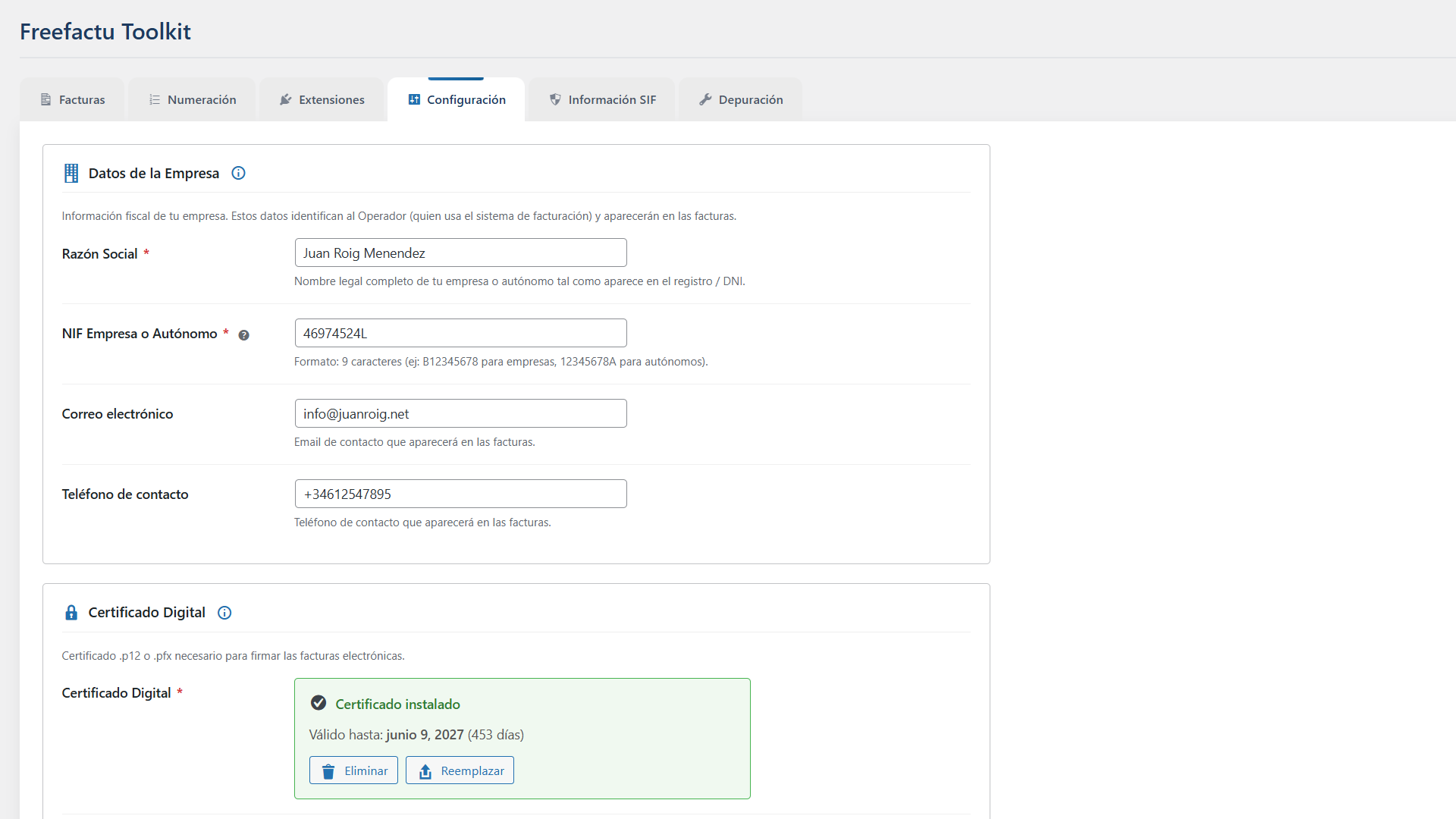Click the padlock icon beside Certificado Digital

[71, 613]
